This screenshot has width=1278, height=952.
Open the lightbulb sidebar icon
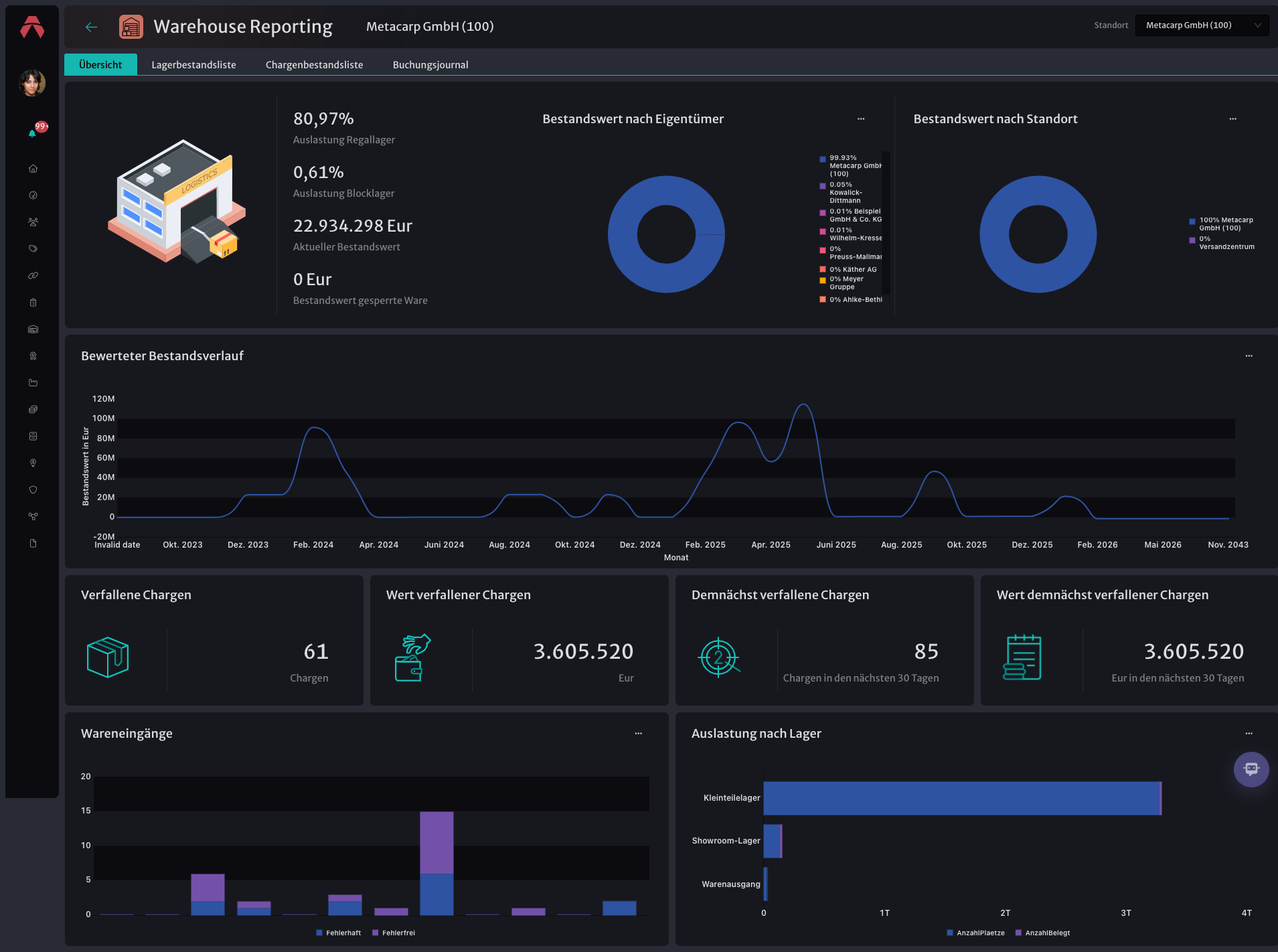pyautogui.click(x=33, y=463)
